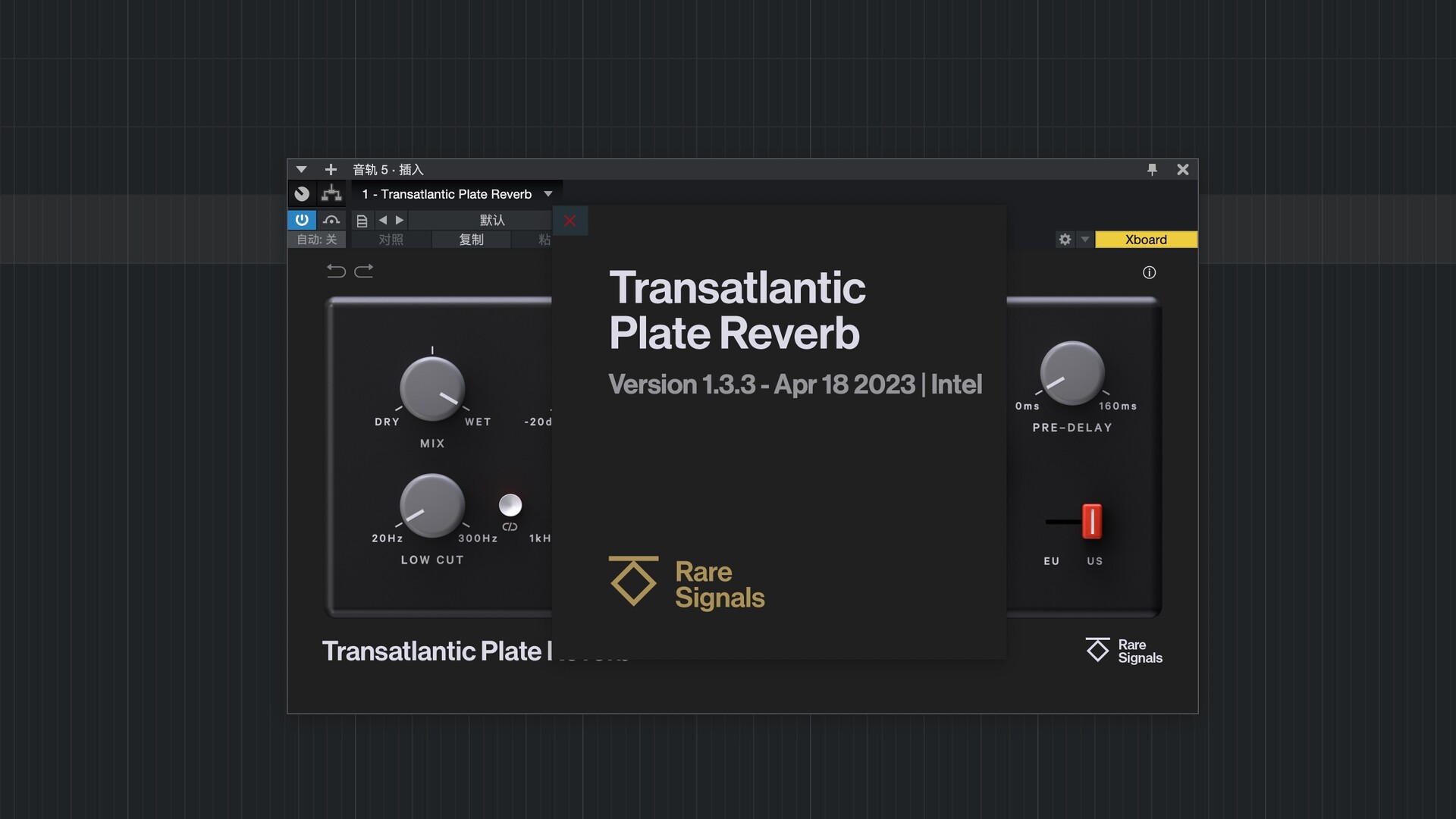The height and width of the screenshot is (819, 1456).
Task: Click the 复制 menu item
Action: [471, 239]
